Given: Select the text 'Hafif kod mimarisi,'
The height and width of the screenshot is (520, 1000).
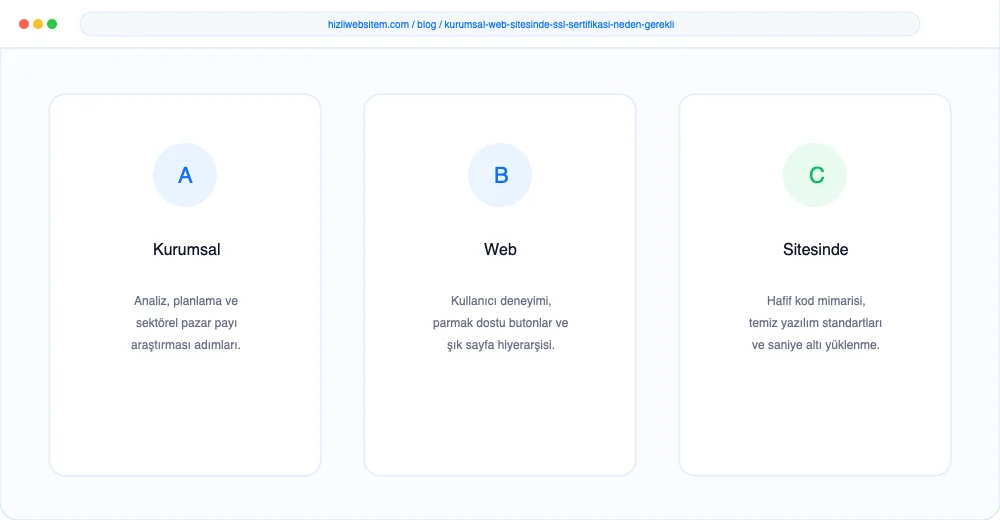Looking at the screenshot, I should click(x=816, y=301).
